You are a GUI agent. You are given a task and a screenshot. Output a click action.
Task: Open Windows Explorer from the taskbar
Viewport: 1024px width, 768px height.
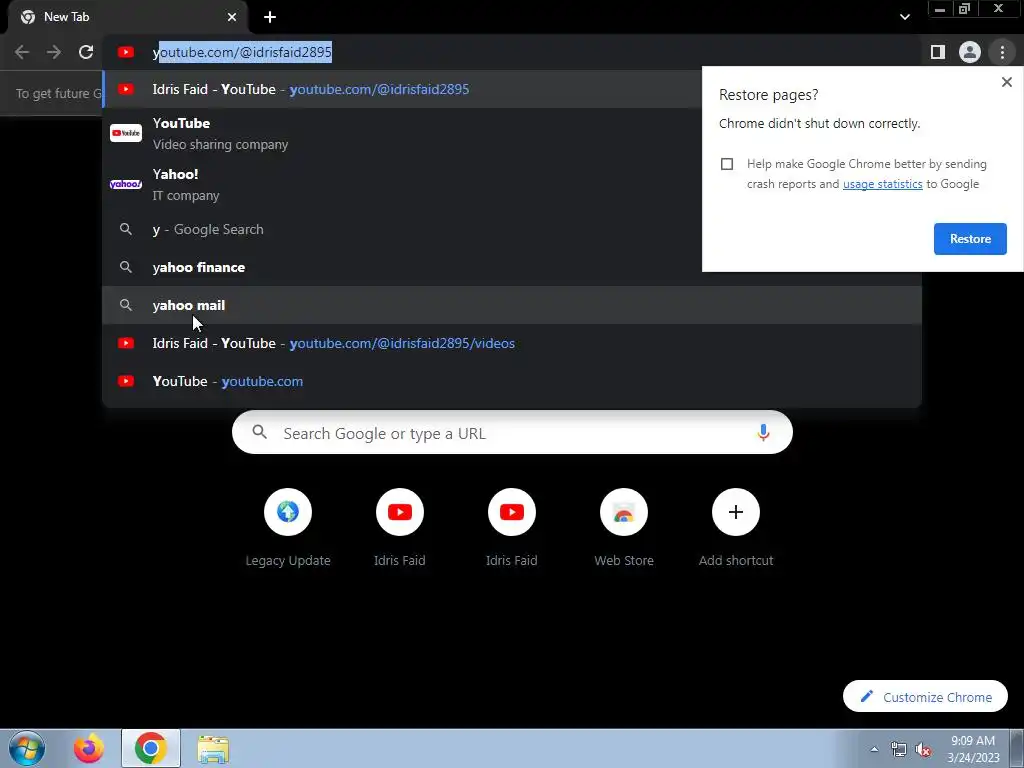pyautogui.click(x=213, y=748)
